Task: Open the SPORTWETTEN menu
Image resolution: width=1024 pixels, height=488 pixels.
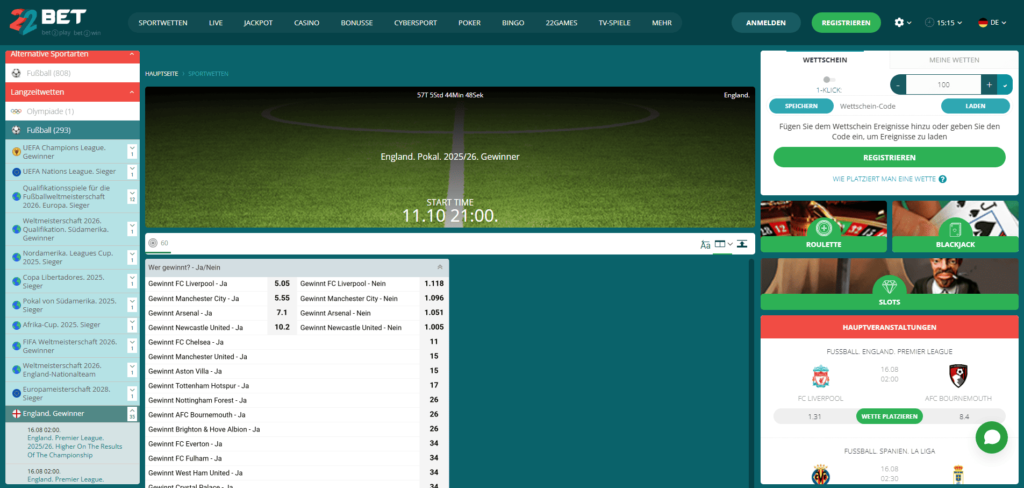Action: (x=163, y=23)
